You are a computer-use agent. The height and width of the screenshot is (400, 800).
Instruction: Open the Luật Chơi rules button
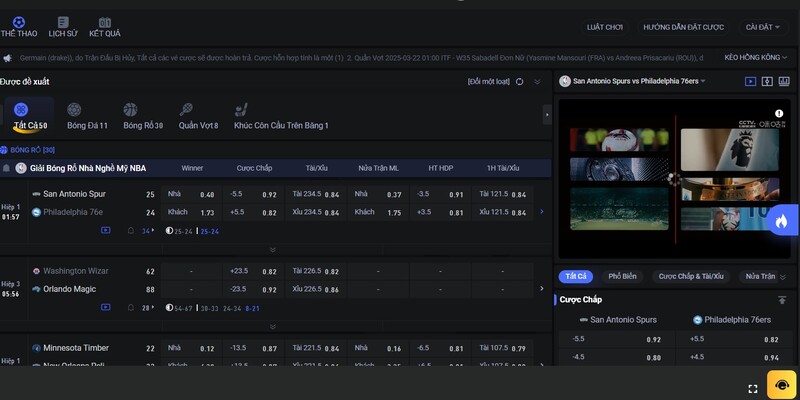(605, 27)
